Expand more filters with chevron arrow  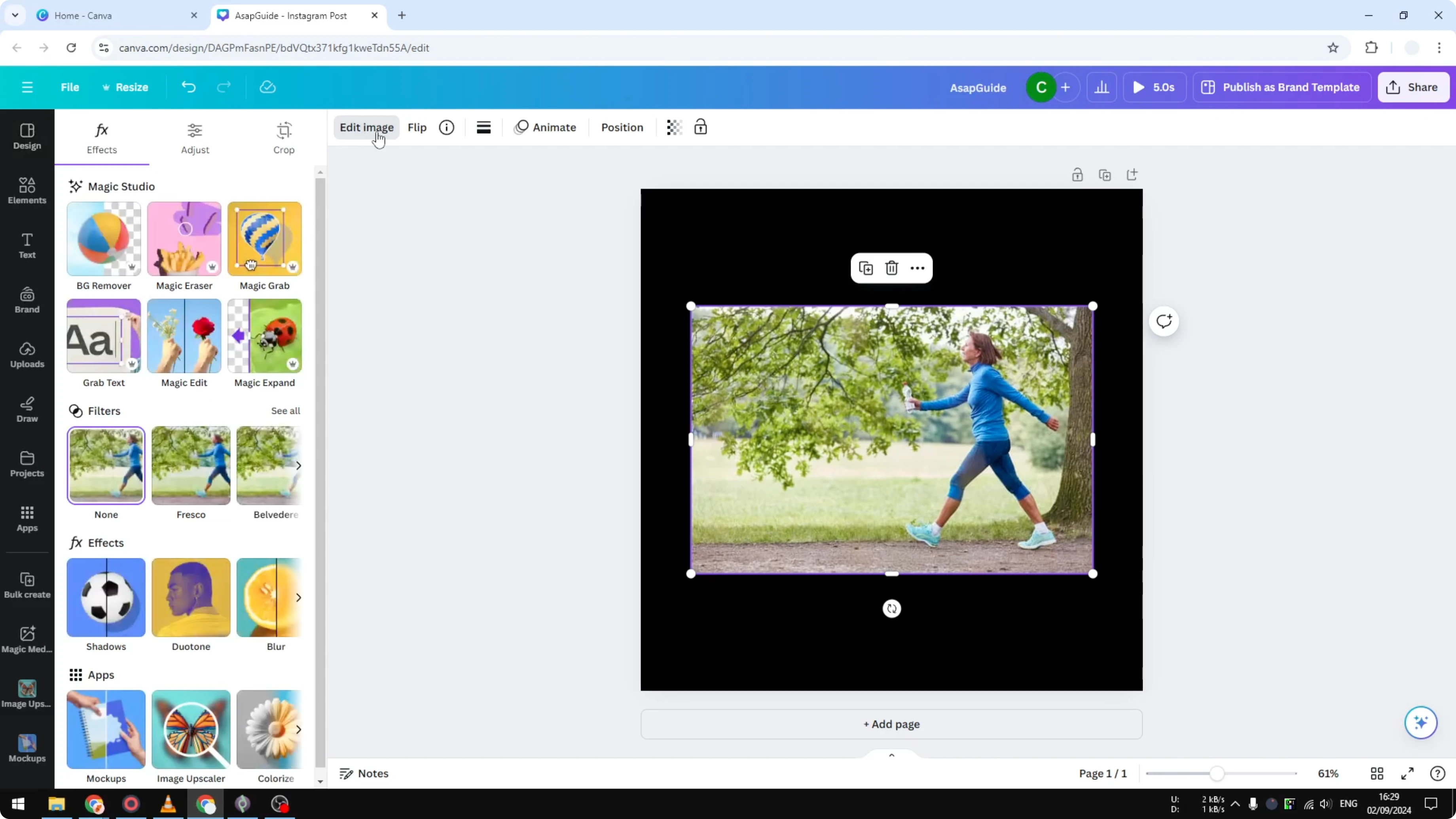click(x=298, y=466)
